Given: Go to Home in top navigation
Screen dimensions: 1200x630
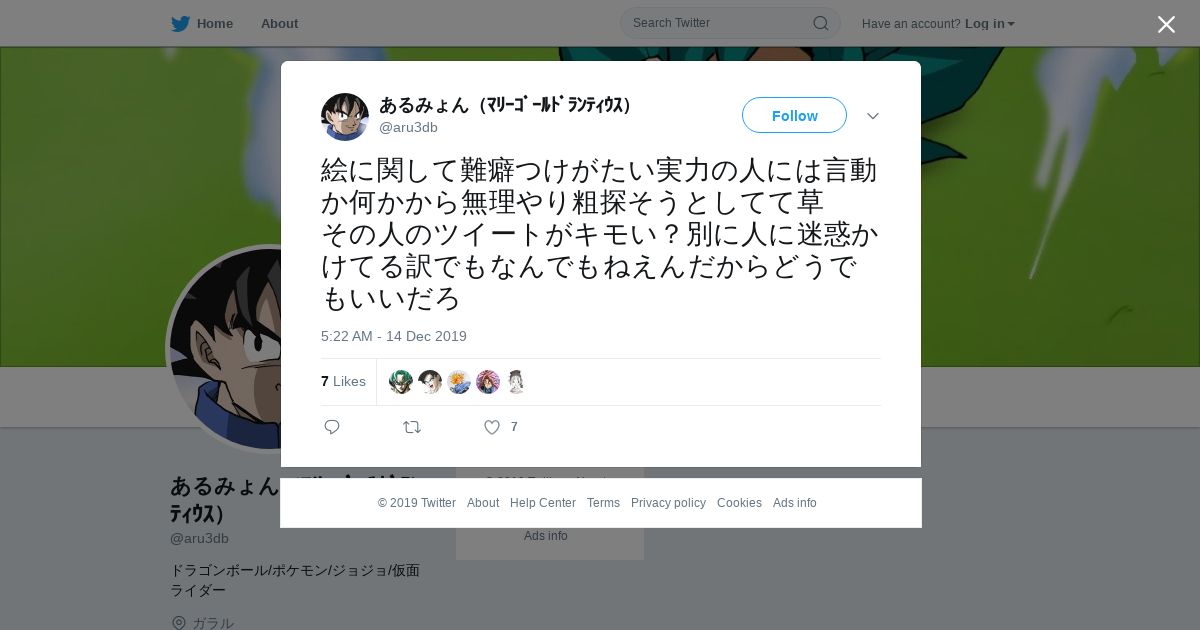Looking at the screenshot, I should 215,23.
